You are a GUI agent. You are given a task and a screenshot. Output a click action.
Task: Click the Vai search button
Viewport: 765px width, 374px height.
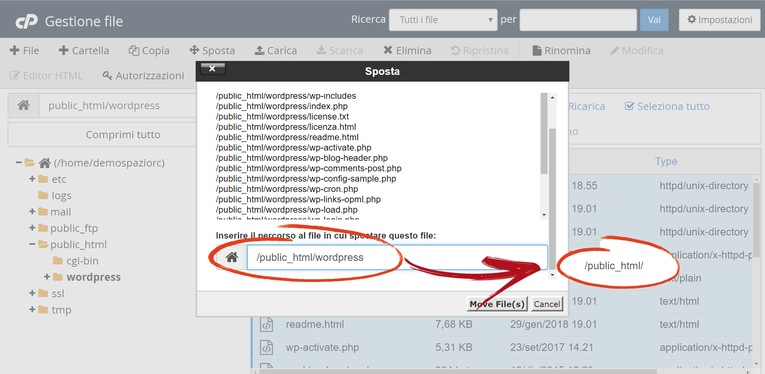coord(654,20)
